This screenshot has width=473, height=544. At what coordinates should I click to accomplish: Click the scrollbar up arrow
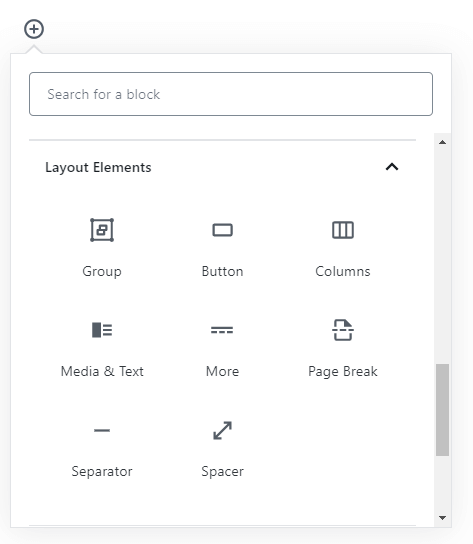(442, 142)
